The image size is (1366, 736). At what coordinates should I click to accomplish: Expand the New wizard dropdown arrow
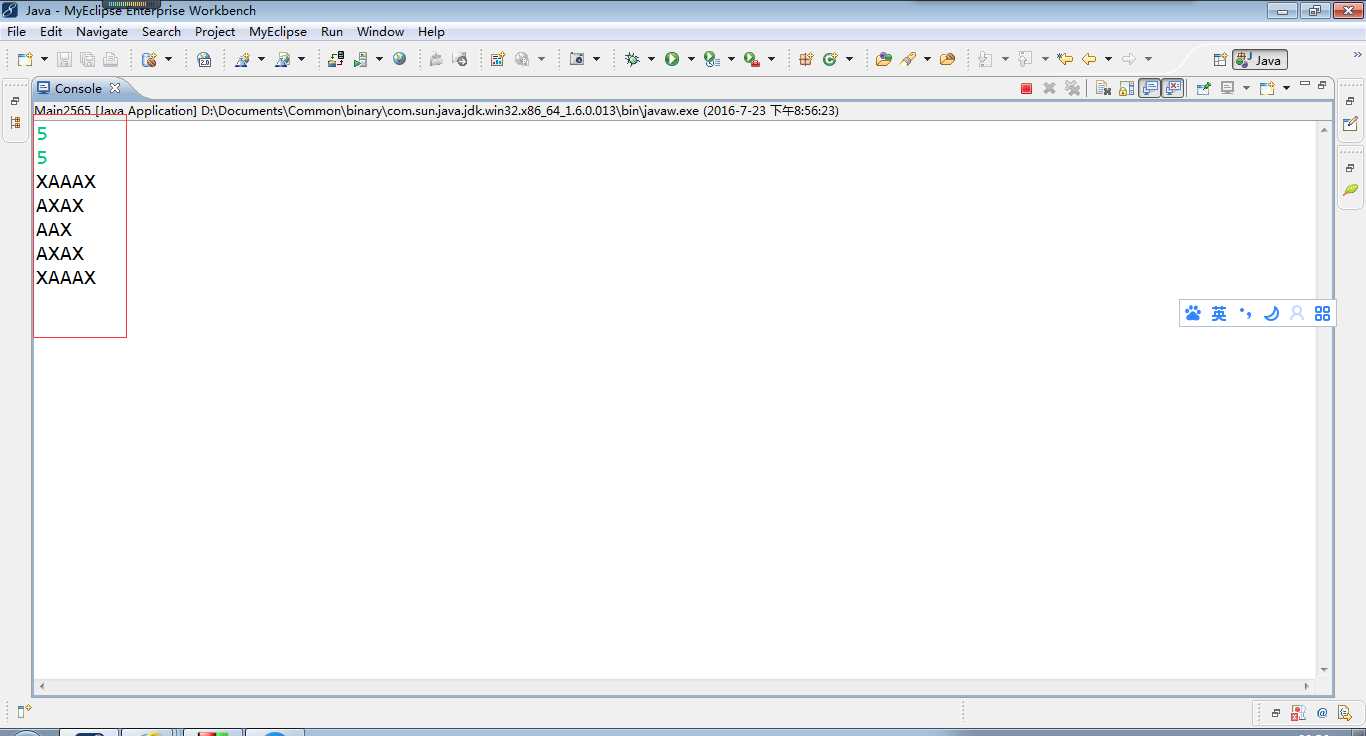[x=44, y=59]
